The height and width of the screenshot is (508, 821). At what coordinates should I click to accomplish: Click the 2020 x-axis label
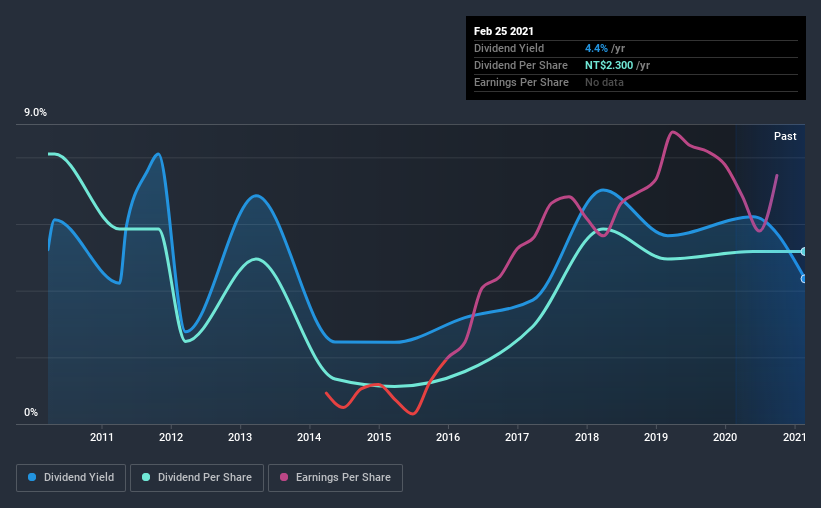725,437
